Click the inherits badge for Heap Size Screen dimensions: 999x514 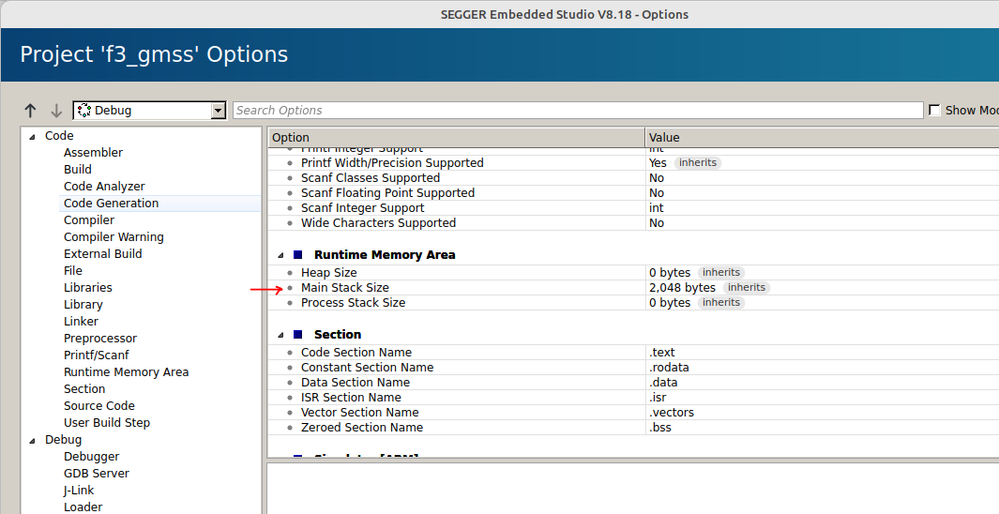(721, 273)
